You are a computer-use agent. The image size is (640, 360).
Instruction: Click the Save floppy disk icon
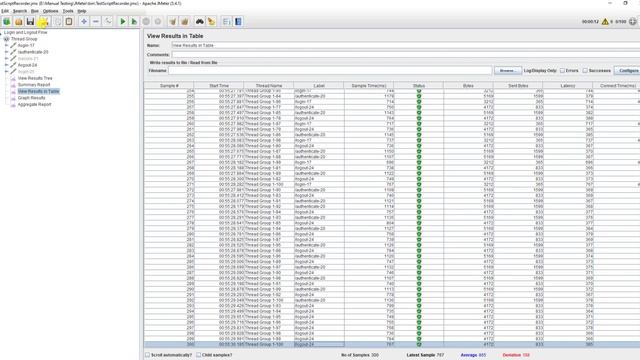(x=30, y=21)
